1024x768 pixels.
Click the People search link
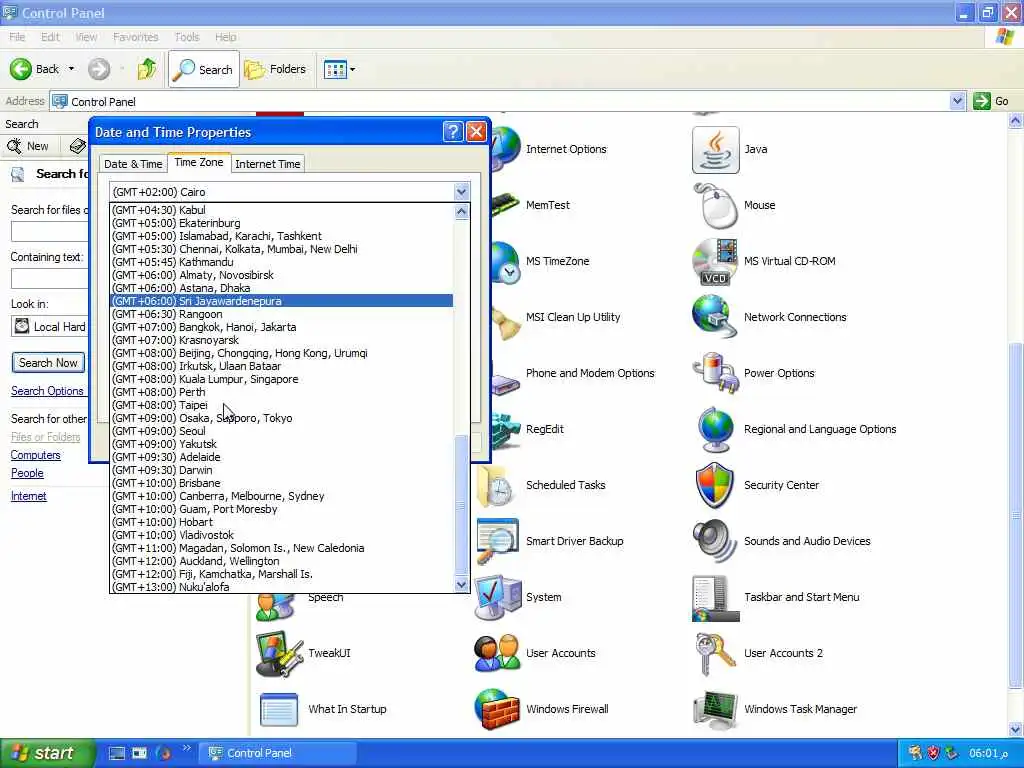(x=27, y=473)
